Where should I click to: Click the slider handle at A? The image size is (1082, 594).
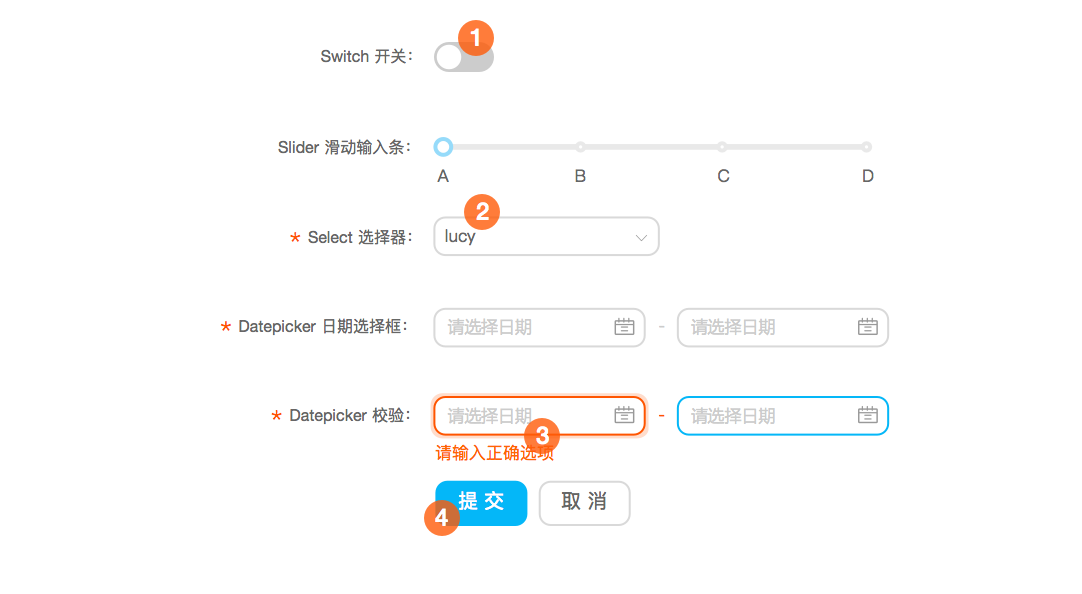pos(443,146)
